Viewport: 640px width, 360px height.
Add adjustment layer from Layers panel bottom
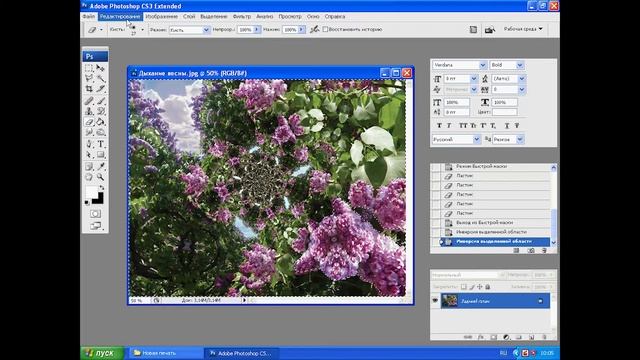pyautogui.click(x=506, y=337)
